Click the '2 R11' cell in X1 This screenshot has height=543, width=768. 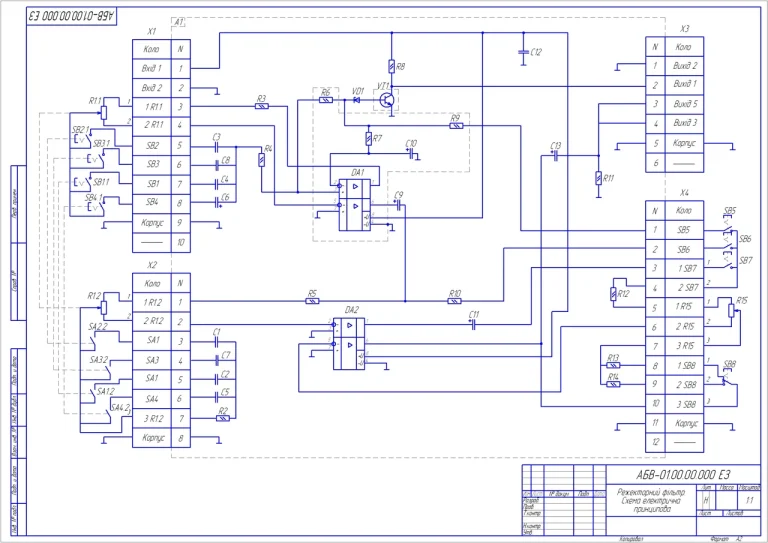pos(152,125)
